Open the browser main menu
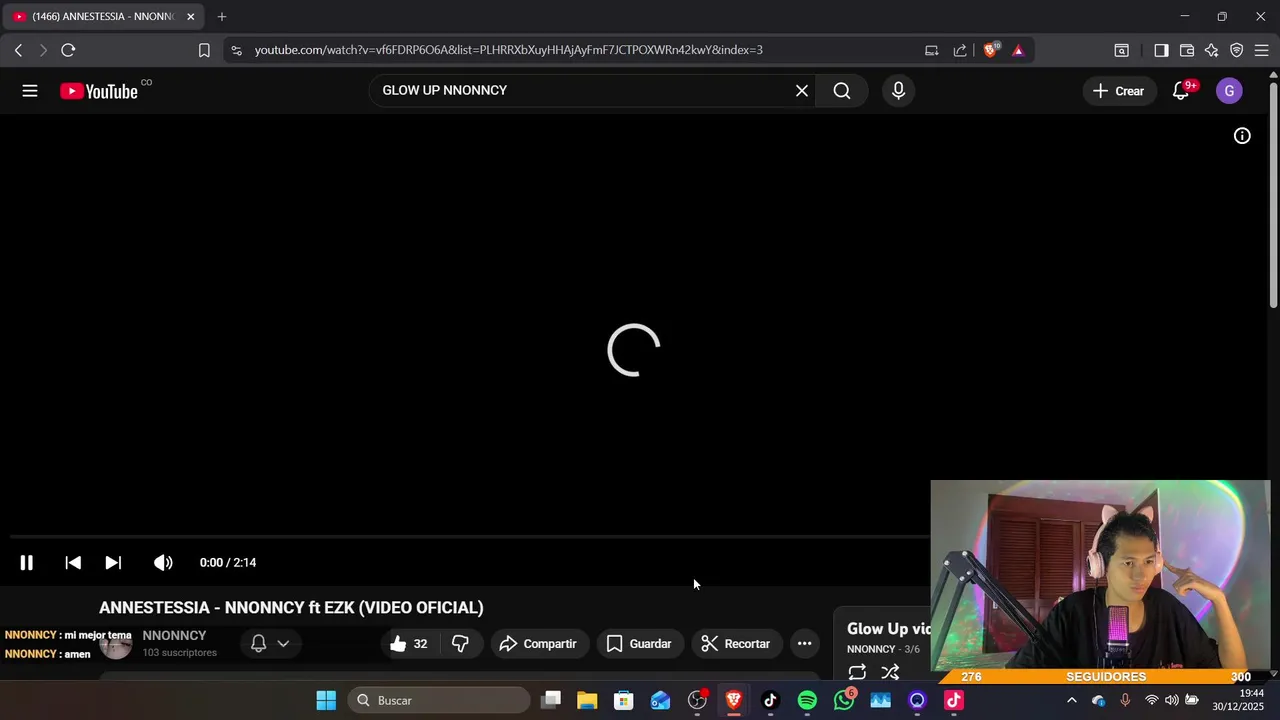 1262,50
